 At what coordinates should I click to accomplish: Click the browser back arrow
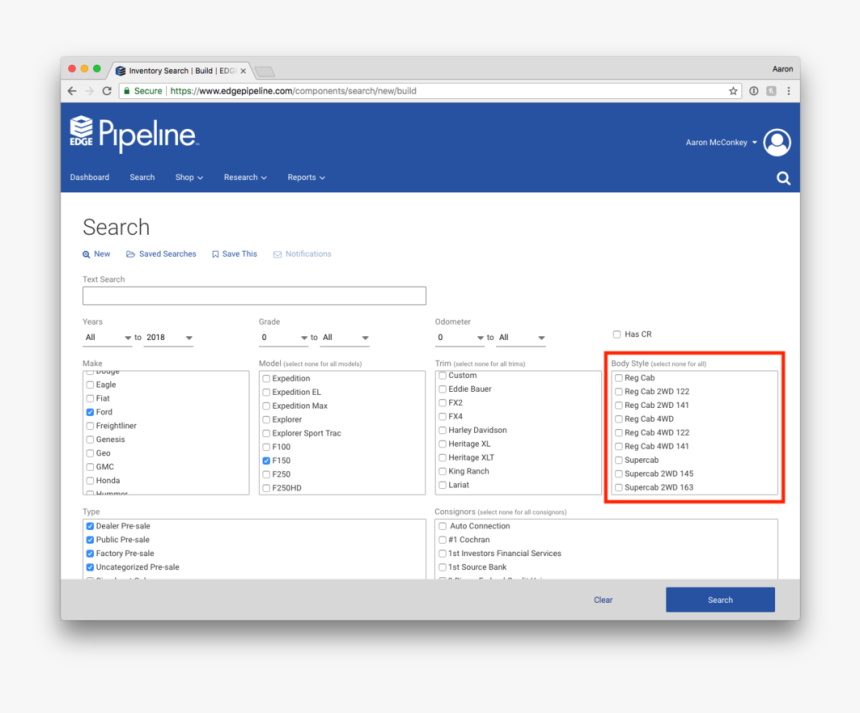pos(72,91)
